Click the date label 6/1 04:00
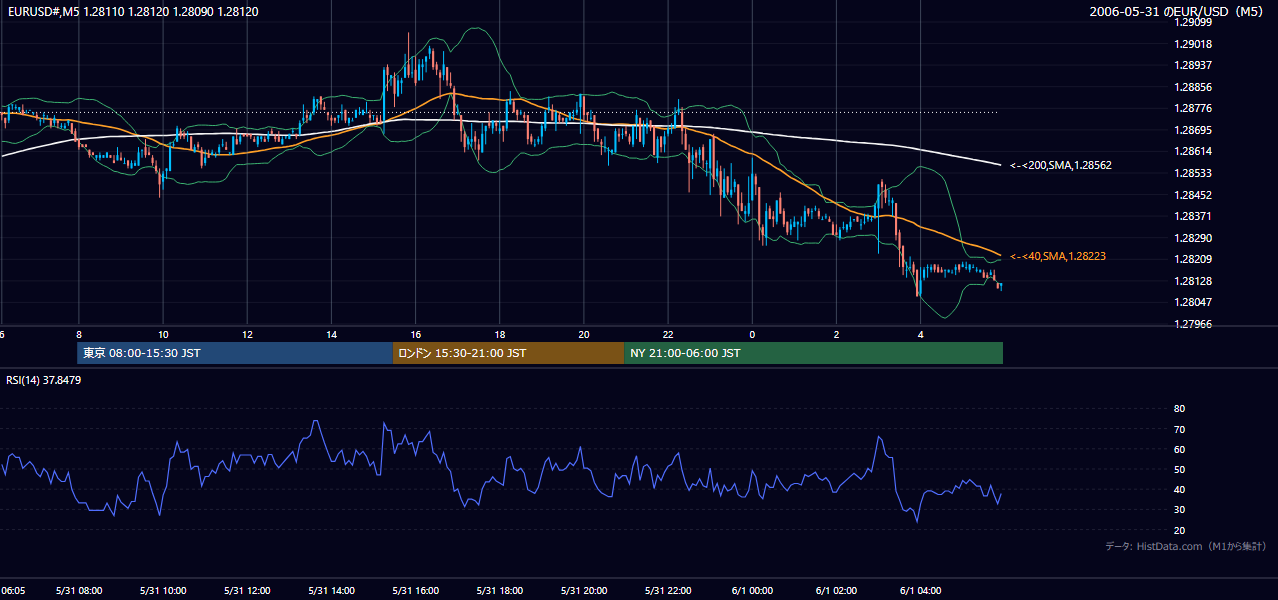Image resolution: width=1278 pixels, height=600 pixels. pyautogui.click(x=921, y=591)
